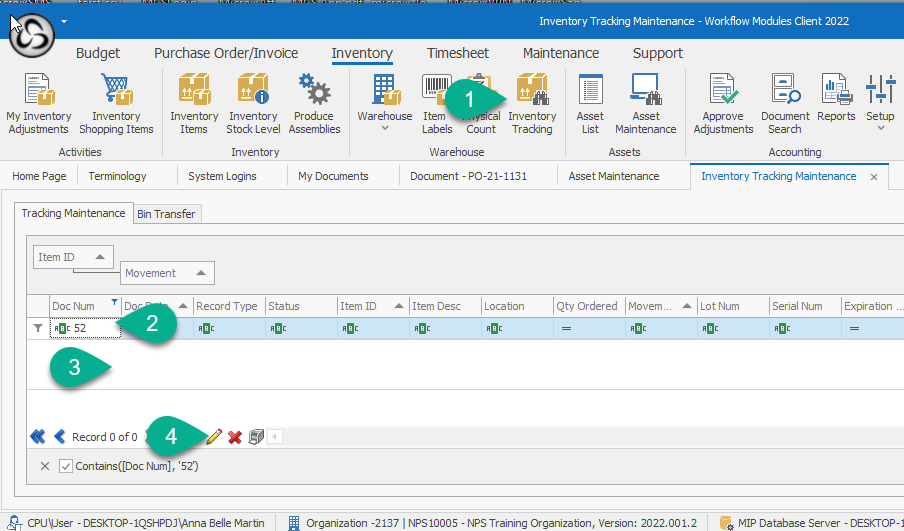Switch to the Maintenance ribbon tab
The image size is (904, 531).
pos(561,53)
